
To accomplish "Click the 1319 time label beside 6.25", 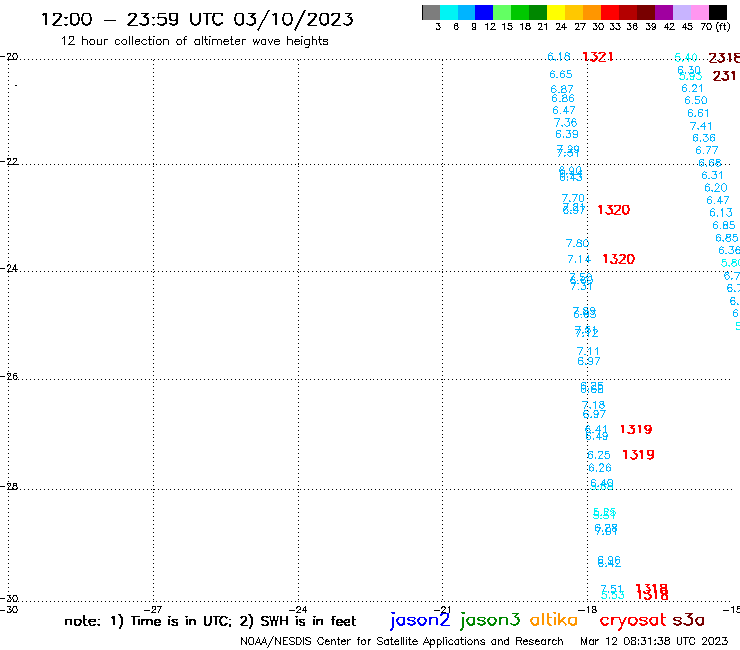I will coord(638,455).
